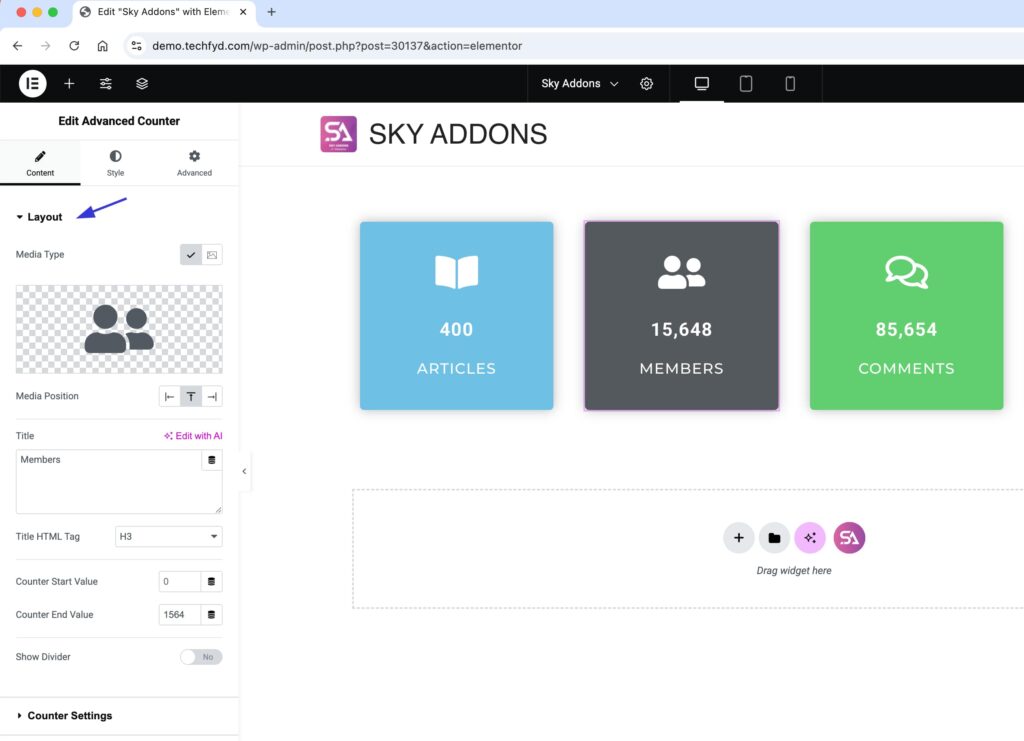Click the book icon in Articles card
The image size is (1024, 741).
456,272
